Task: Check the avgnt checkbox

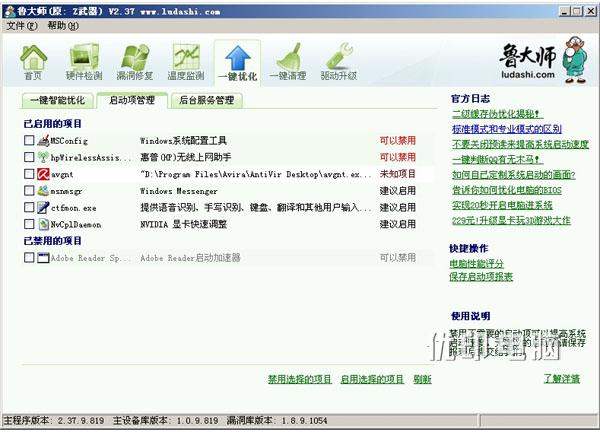Action: click(x=29, y=174)
